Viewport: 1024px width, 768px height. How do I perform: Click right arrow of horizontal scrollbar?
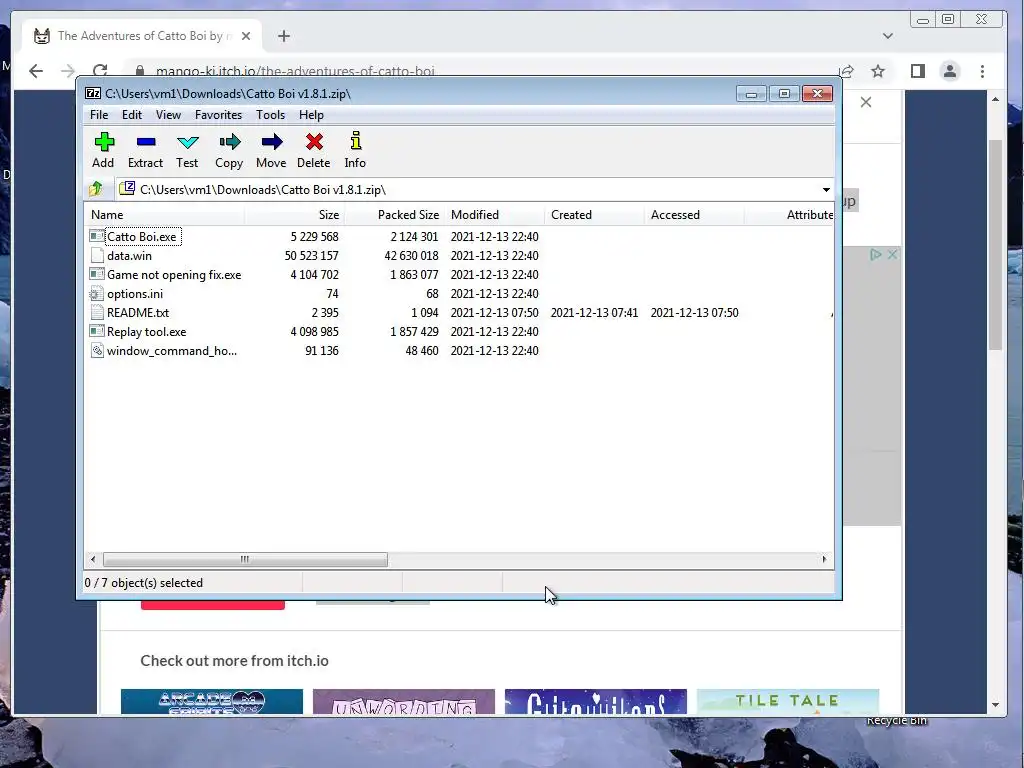[824, 559]
